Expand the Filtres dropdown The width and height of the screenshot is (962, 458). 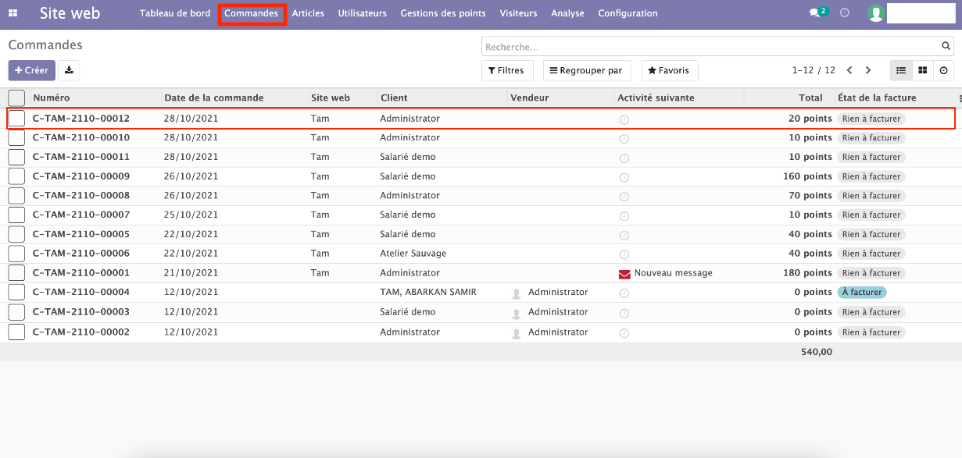click(x=507, y=70)
